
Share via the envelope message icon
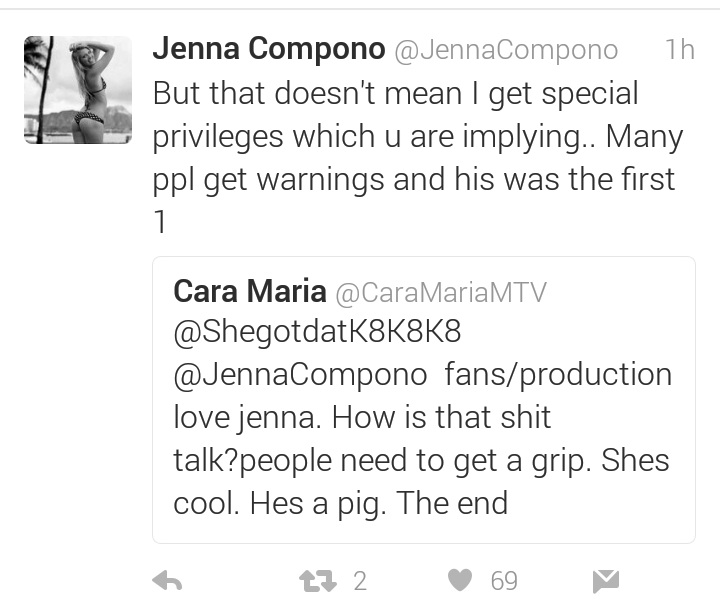(606, 581)
